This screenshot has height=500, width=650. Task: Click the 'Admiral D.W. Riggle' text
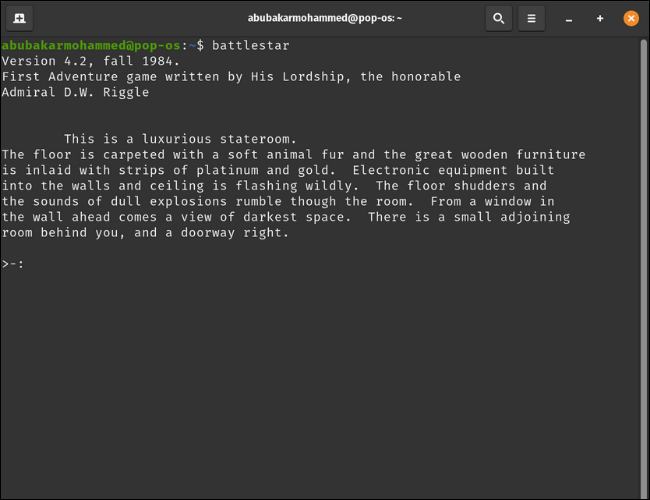pyautogui.click(x=75, y=92)
